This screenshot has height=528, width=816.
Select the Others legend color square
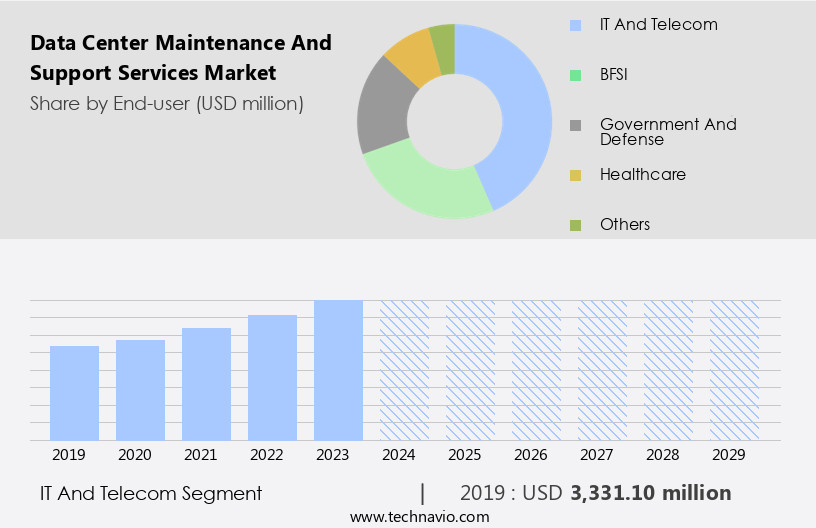pyautogui.click(x=575, y=225)
